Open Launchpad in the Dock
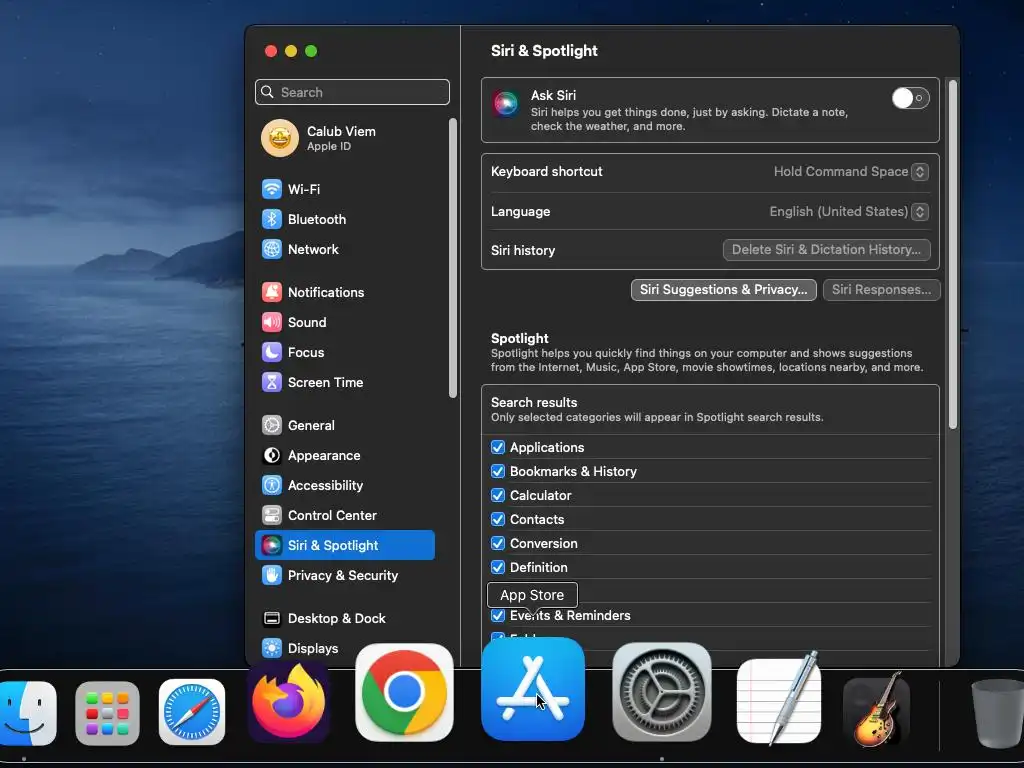Viewport: 1024px width, 768px height. click(x=107, y=713)
